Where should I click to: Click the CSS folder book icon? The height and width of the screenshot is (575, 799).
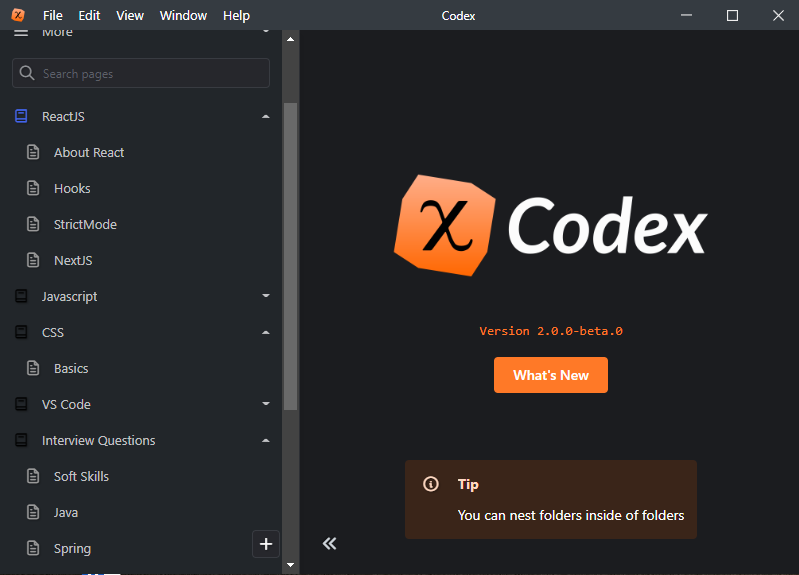[x=21, y=333]
